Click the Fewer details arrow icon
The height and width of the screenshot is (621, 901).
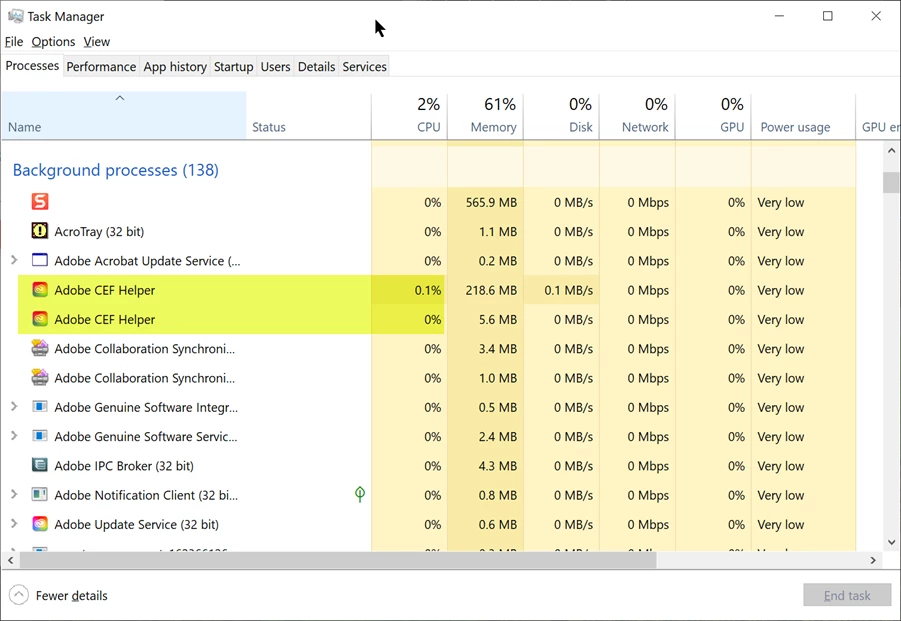pyautogui.click(x=18, y=595)
